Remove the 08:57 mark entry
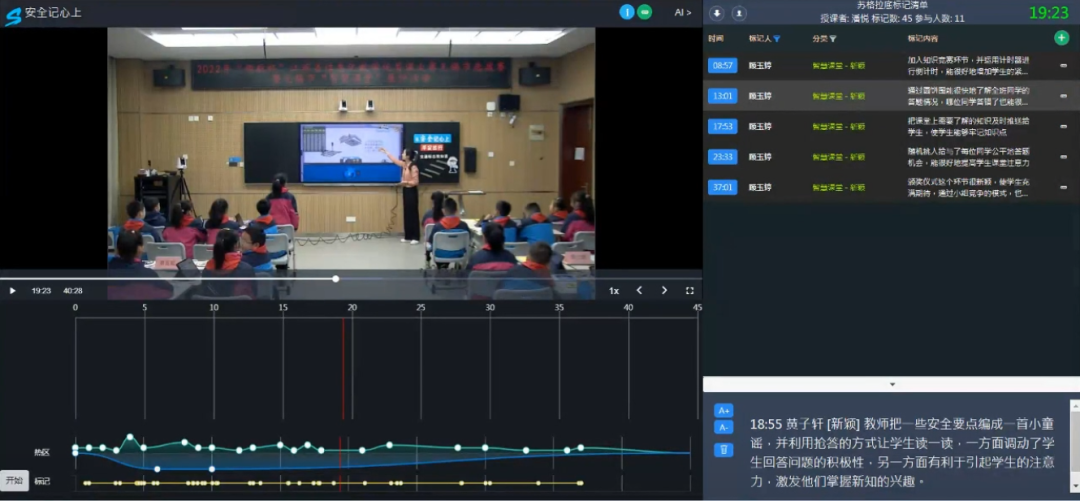This screenshot has height=501, width=1080. tap(1062, 66)
